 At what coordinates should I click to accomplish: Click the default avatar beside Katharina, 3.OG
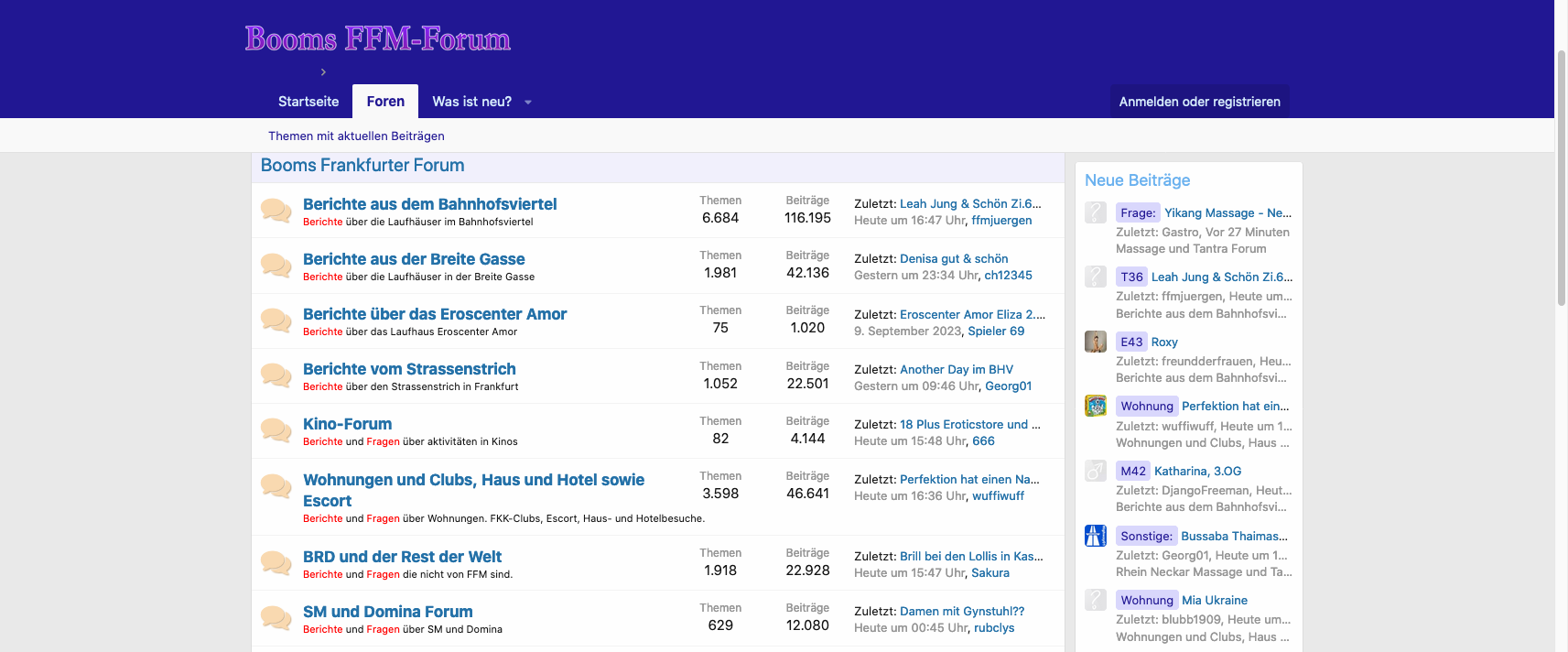(x=1096, y=471)
